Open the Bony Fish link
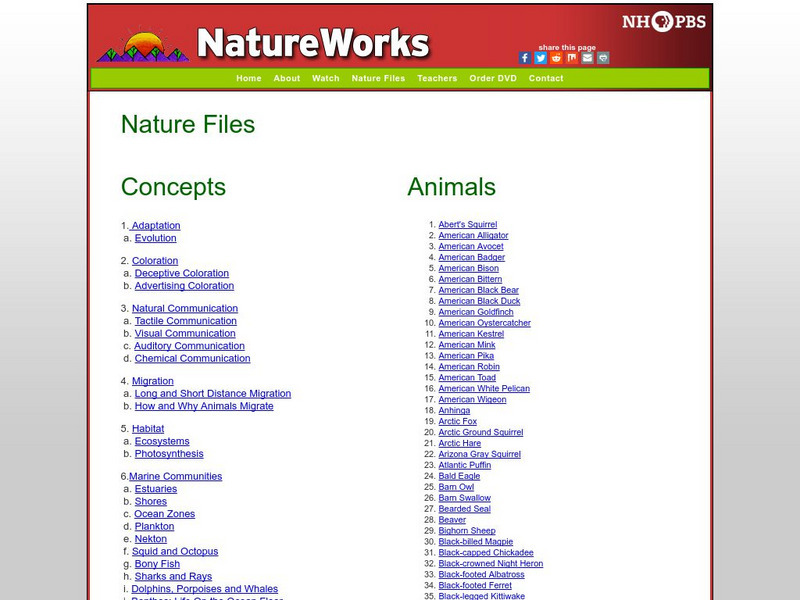Image resolution: width=800 pixels, height=600 pixels. [x=157, y=564]
